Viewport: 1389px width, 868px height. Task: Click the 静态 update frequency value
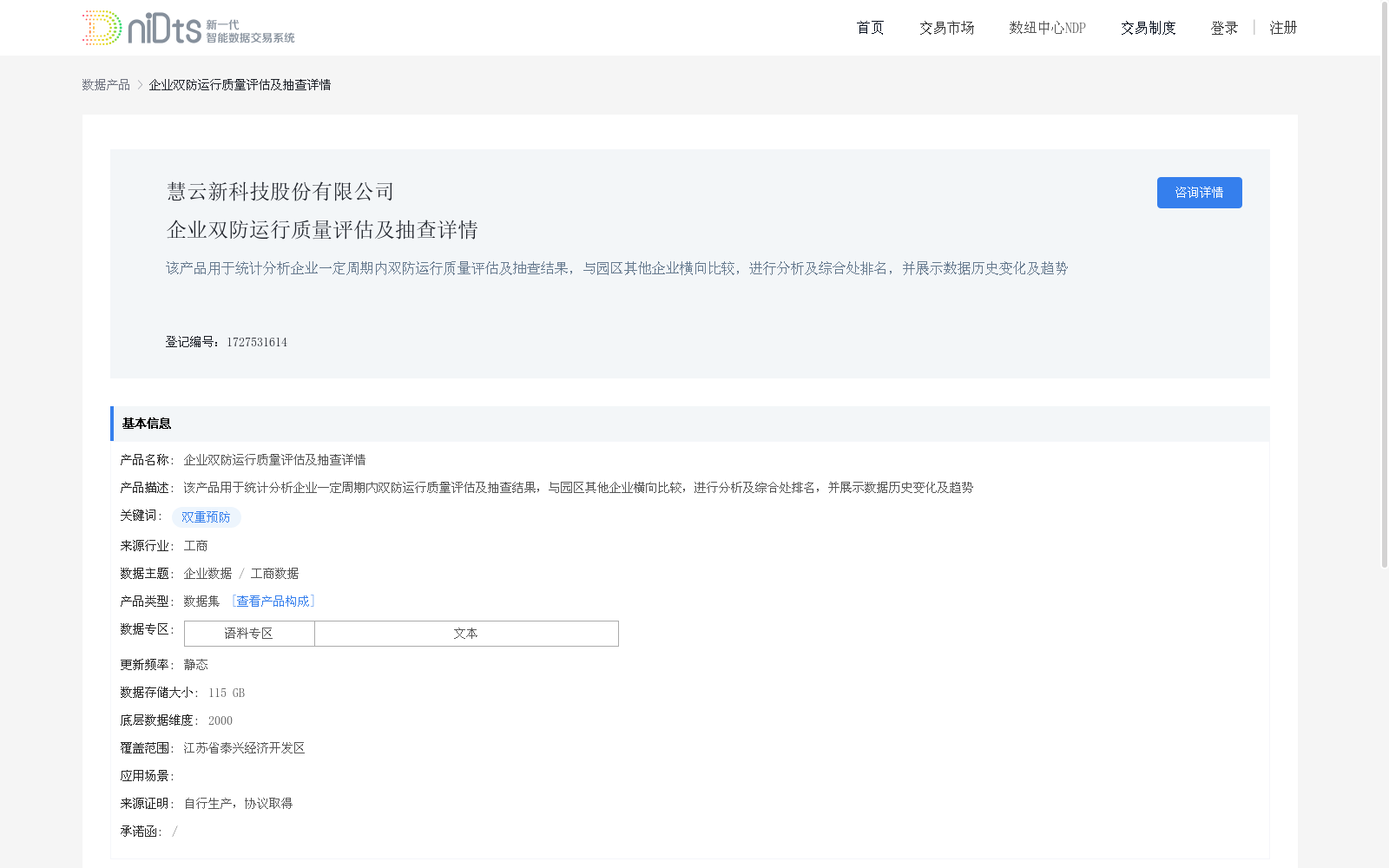(x=195, y=665)
